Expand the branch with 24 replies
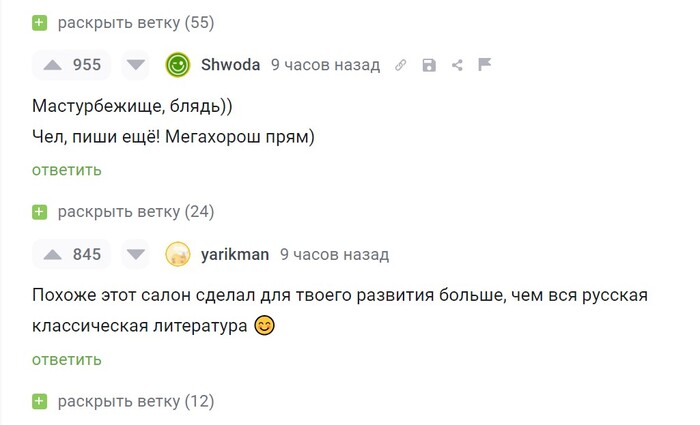Screen dimensions: 700x425 (135, 211)
